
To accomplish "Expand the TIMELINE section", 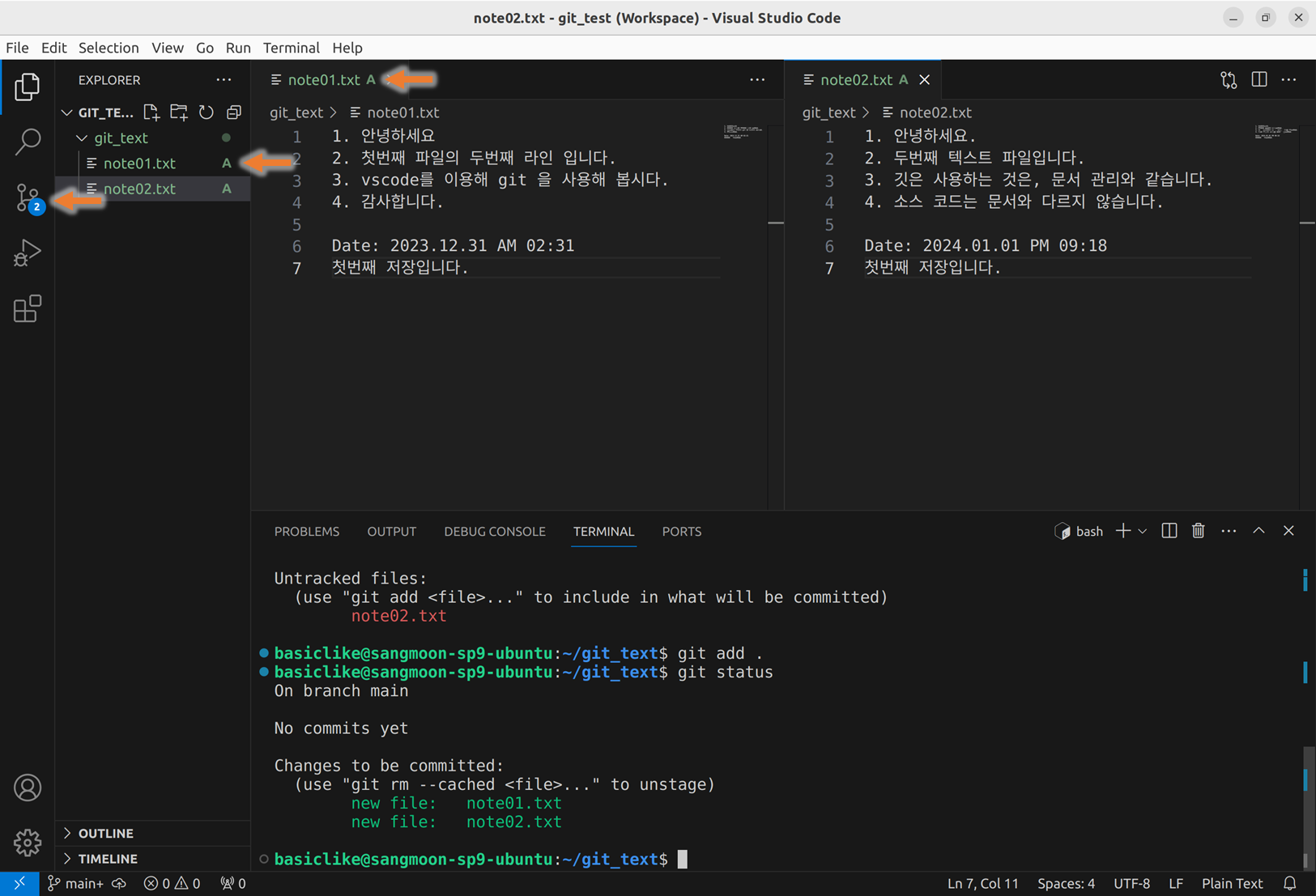I will click(152, 859).
